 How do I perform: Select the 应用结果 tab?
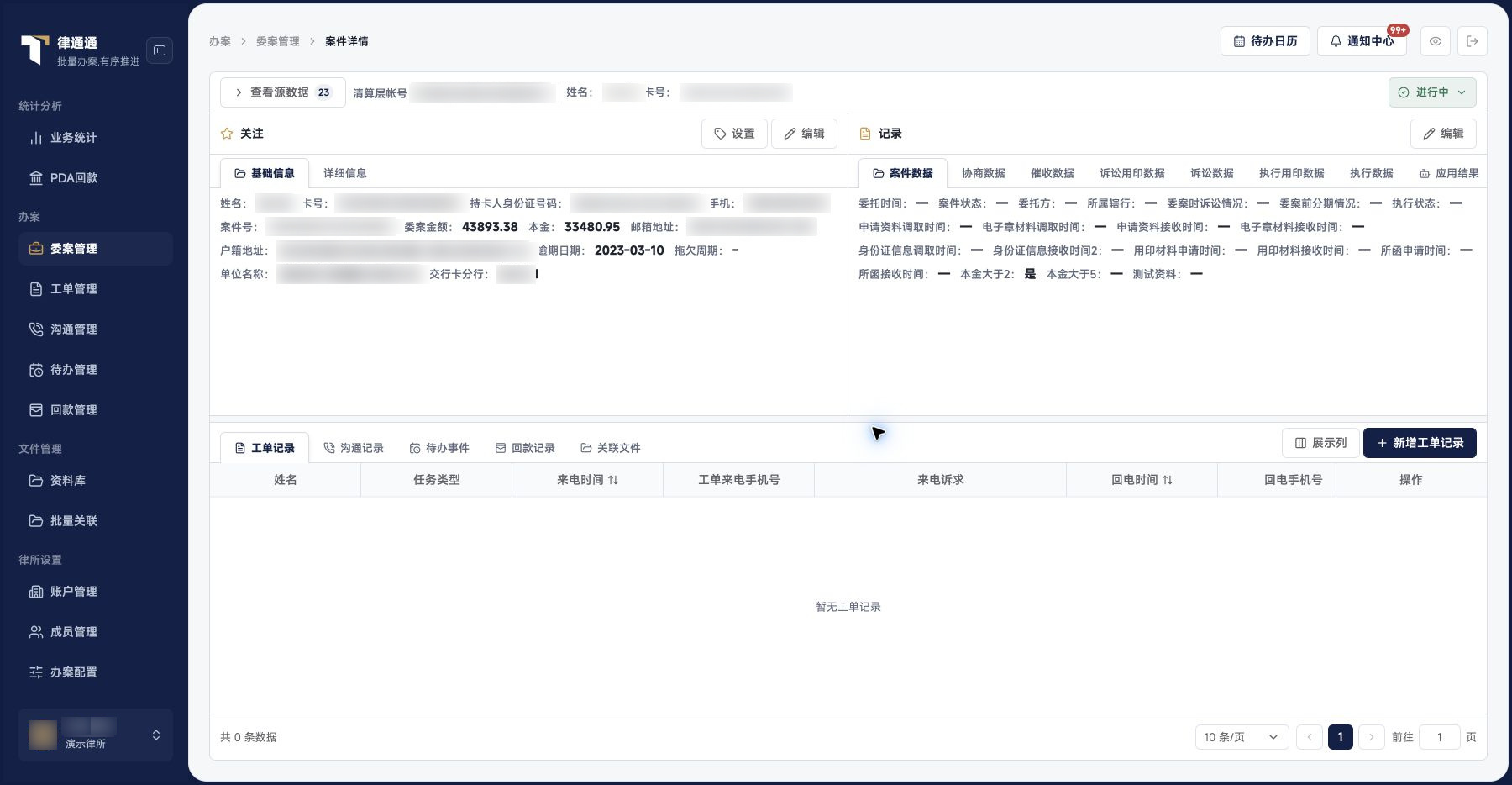pyautogui.click(x=1449, y=173)
